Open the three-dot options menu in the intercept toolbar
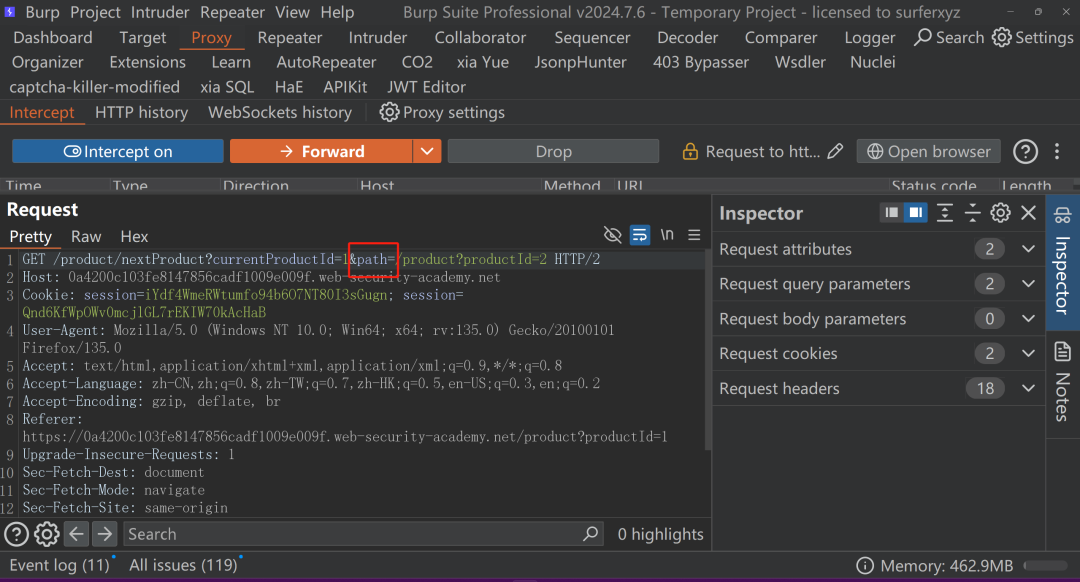1080x582 pixels. pyautogui.click(x=1057, y=152)
